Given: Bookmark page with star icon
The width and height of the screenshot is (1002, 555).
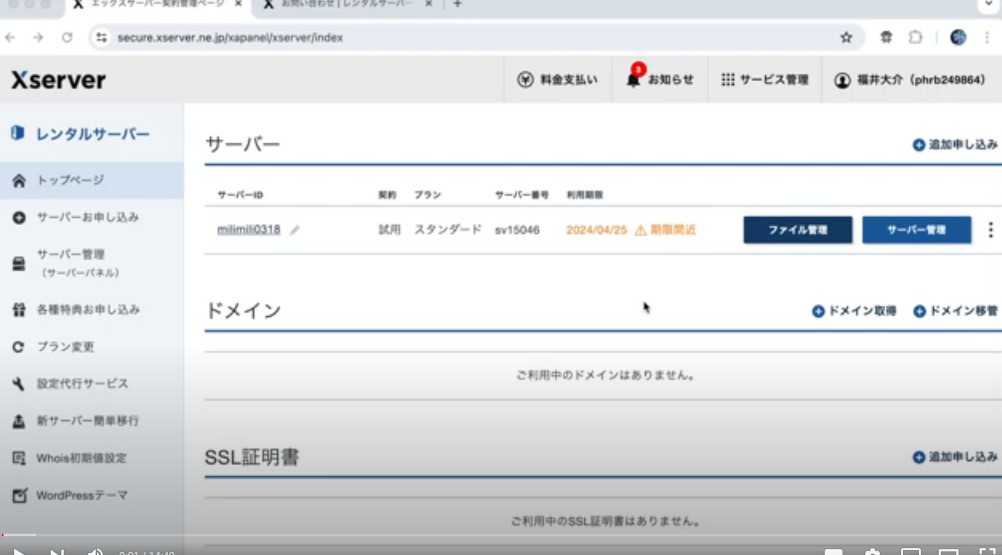Looking at the screenshot, I should click(846, 38).
